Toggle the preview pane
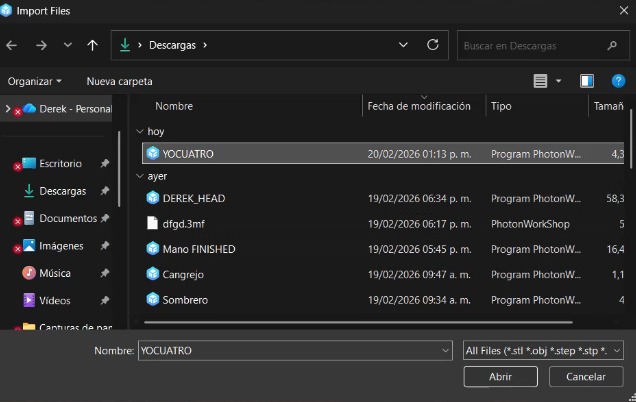The height and width of the screenshot is (402, 636). click(x=587, y=81)
